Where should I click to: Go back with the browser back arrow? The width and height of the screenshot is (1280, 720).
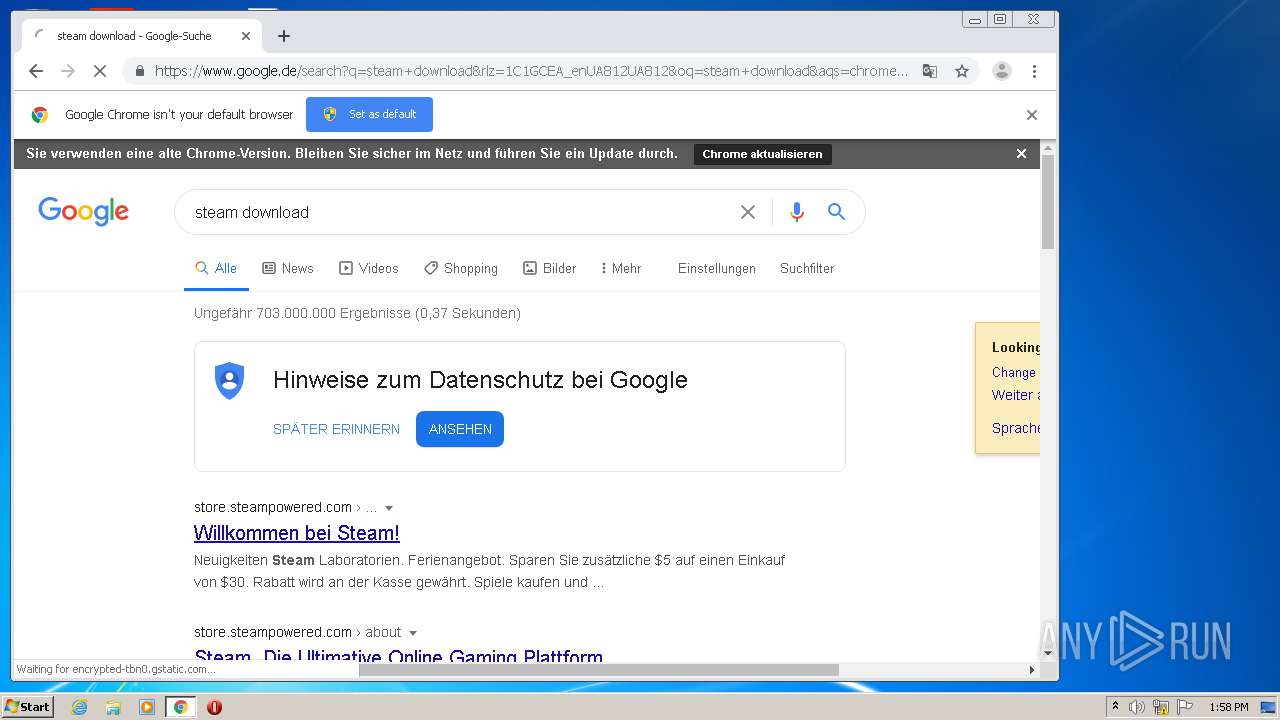(x=36, y=71)
